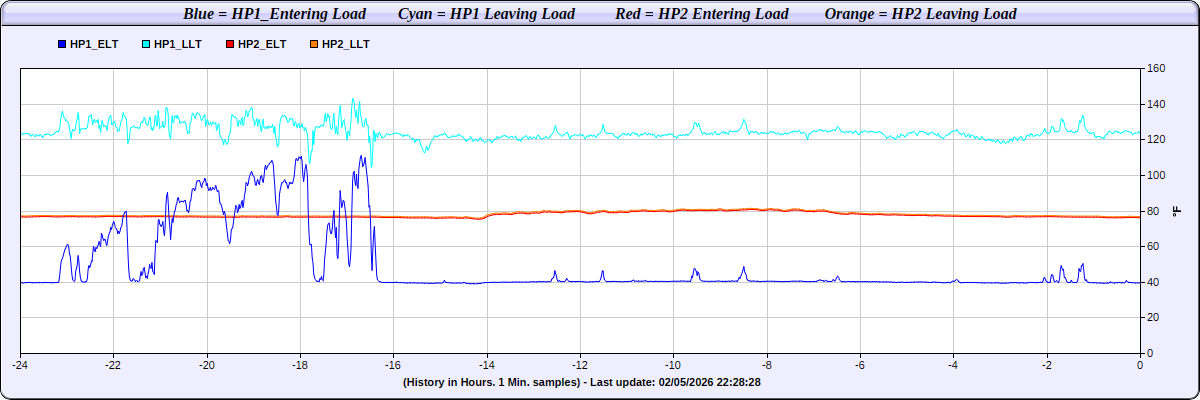The height and width of the screenshot is (400, 1200).
Task: Toggle the HP2_ELT series label in legend
Action: click(x=262, y=45)
